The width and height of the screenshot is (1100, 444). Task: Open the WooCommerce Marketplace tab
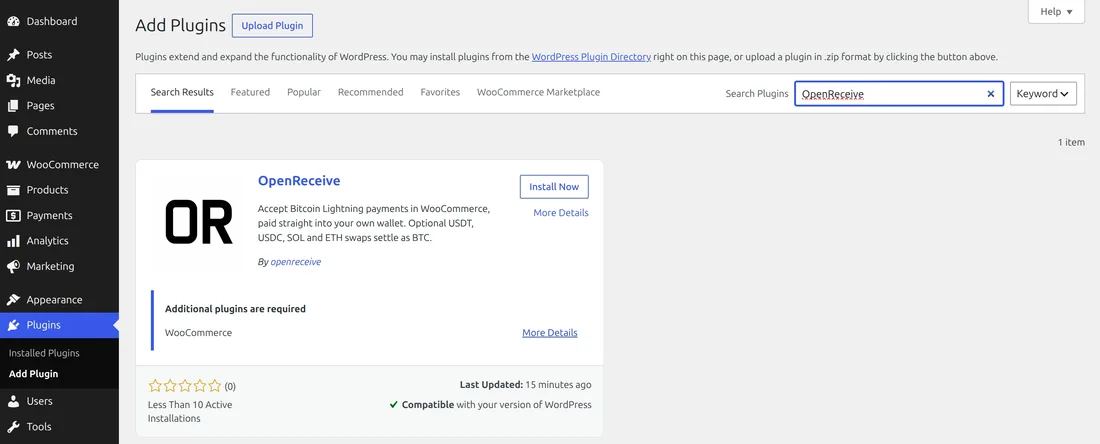538,92
